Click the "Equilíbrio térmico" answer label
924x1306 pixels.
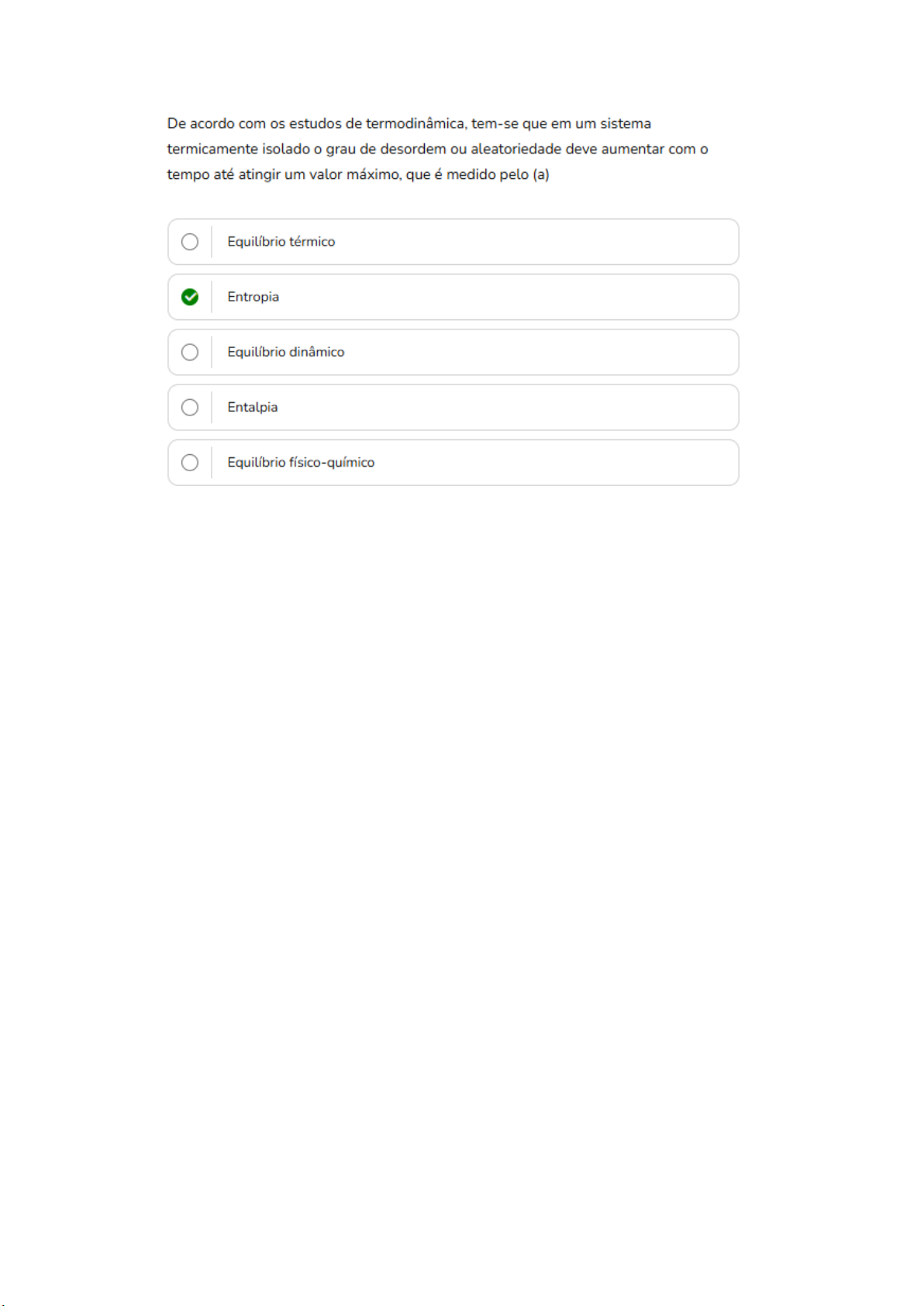pos(281,242)
